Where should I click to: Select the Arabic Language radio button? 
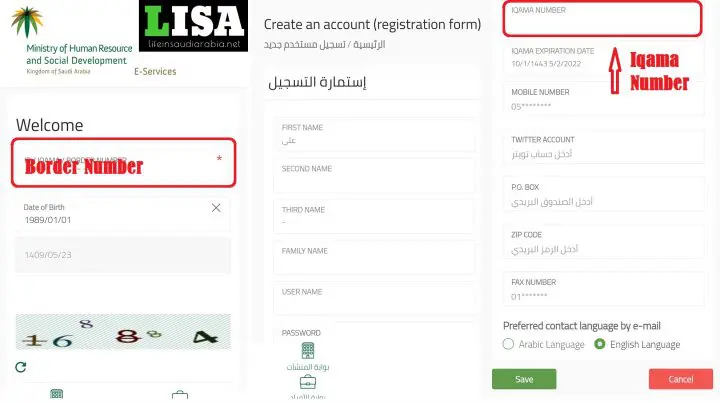point(508,344)
